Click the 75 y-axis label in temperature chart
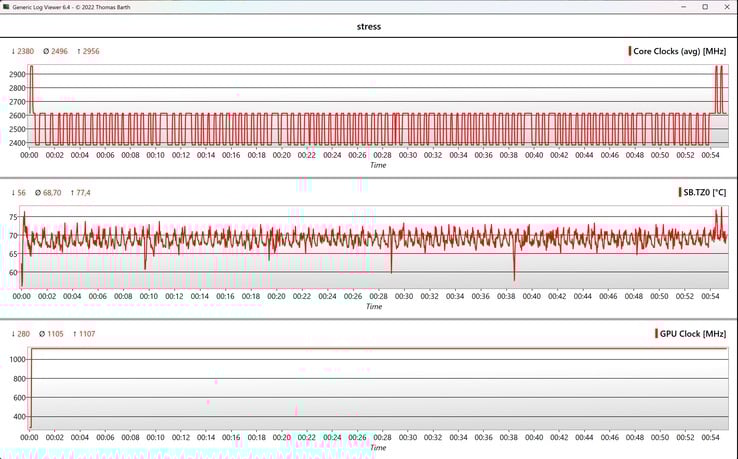738x459 pixels. pos(13,217)
